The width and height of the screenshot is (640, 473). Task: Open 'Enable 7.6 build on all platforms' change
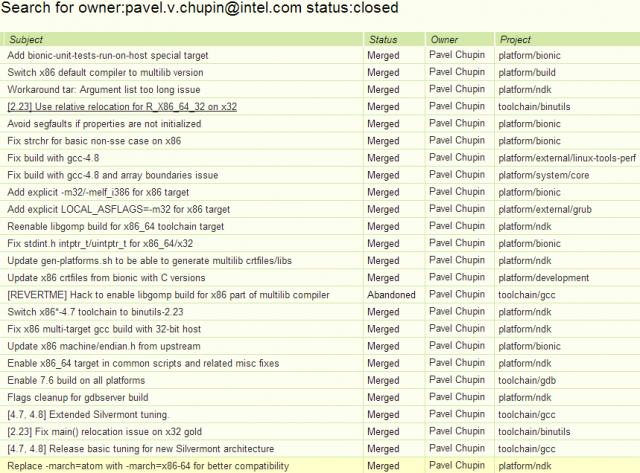(x=76, y=381)
